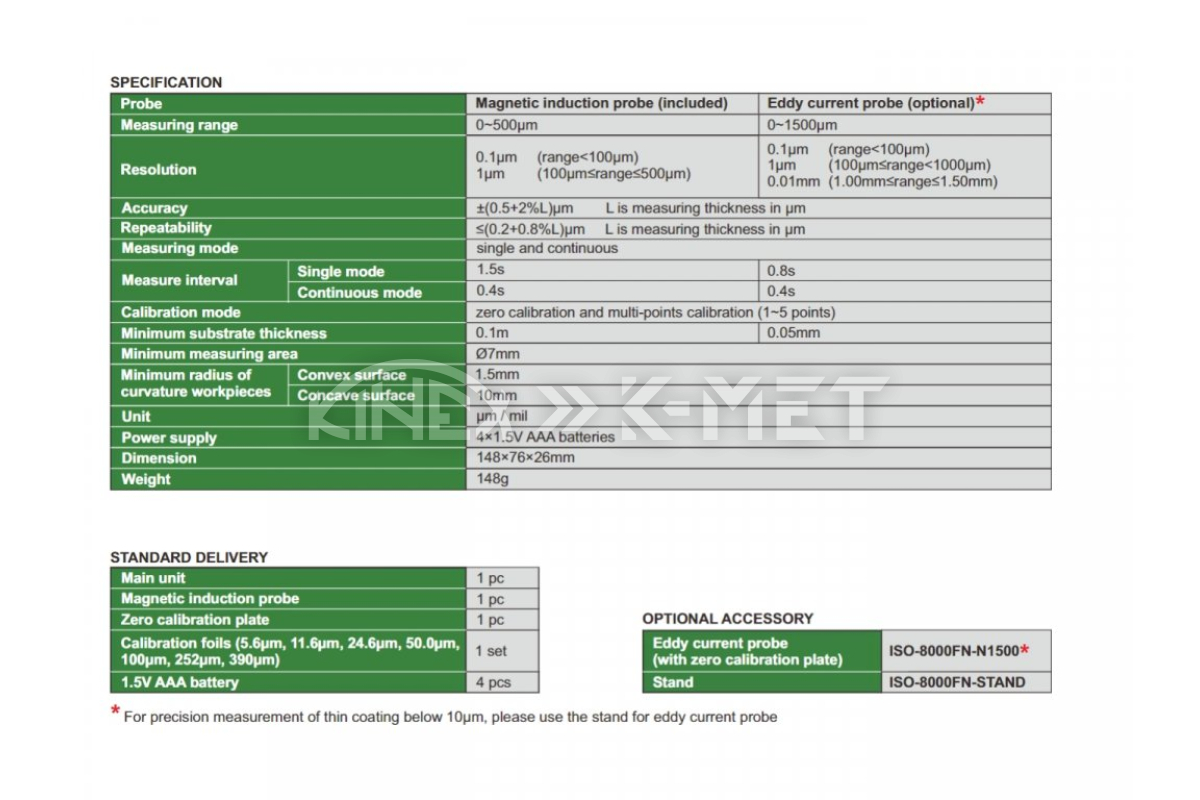This screenshot has width=1200, height=800.
Task: Select the 'zero calibration and multi-points calibration' value
Action: coord(656,312)
